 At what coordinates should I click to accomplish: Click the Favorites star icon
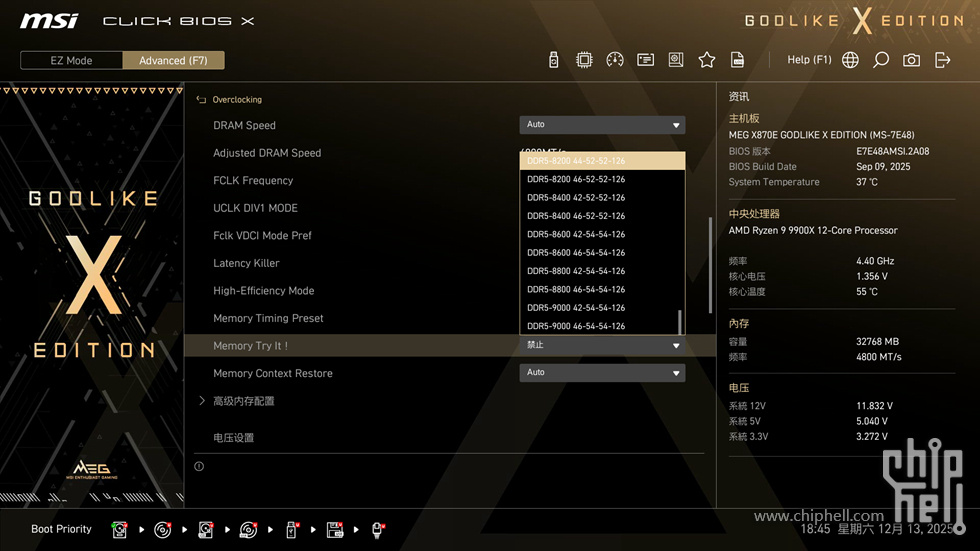point(707,60)
